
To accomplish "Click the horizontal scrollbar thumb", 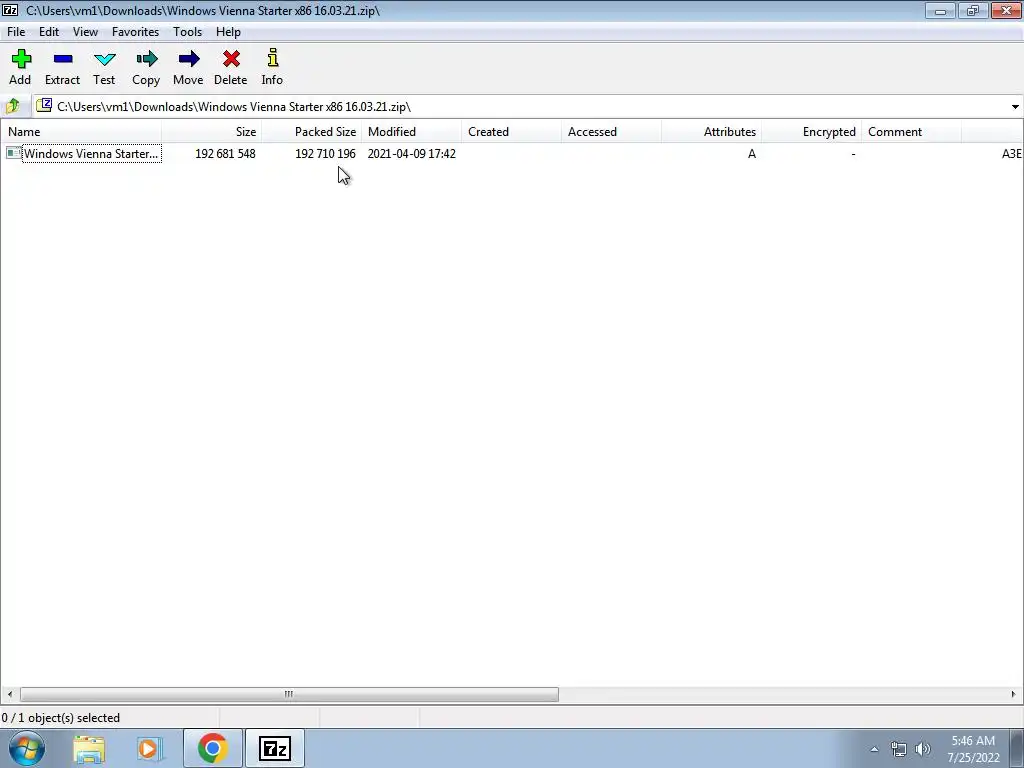I will tap(289, 694).
